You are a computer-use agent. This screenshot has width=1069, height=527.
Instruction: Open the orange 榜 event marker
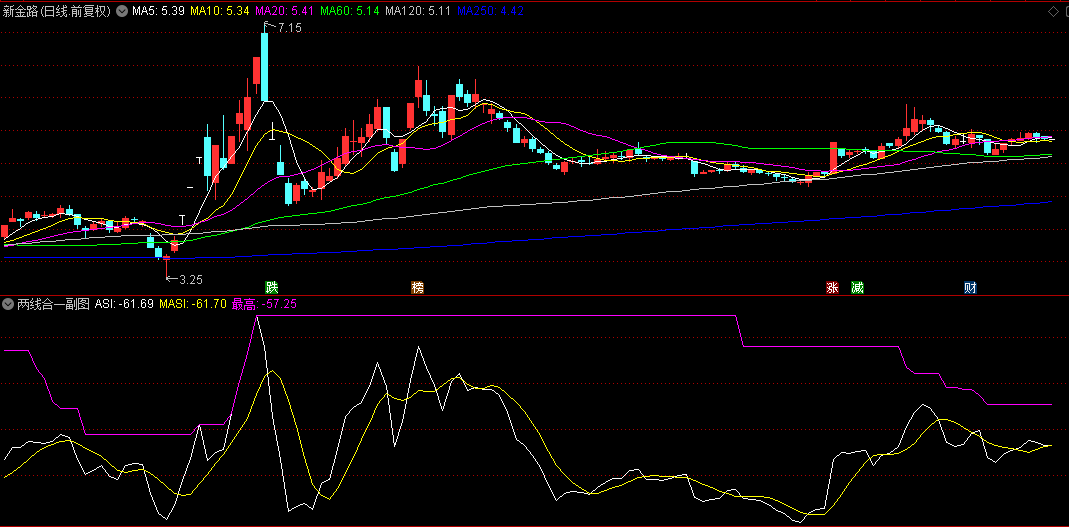pos(417,287)
